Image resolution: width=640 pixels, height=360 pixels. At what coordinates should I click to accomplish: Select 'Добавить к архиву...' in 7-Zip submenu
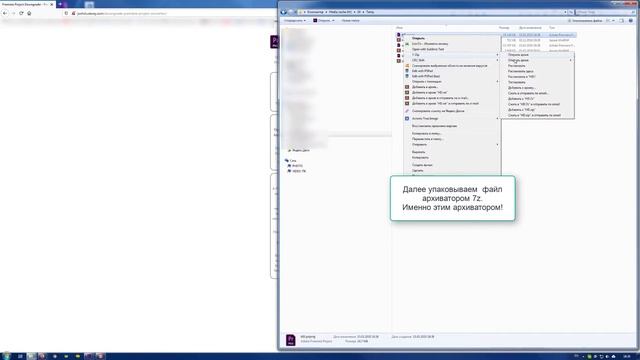click(x=521, y=88)
